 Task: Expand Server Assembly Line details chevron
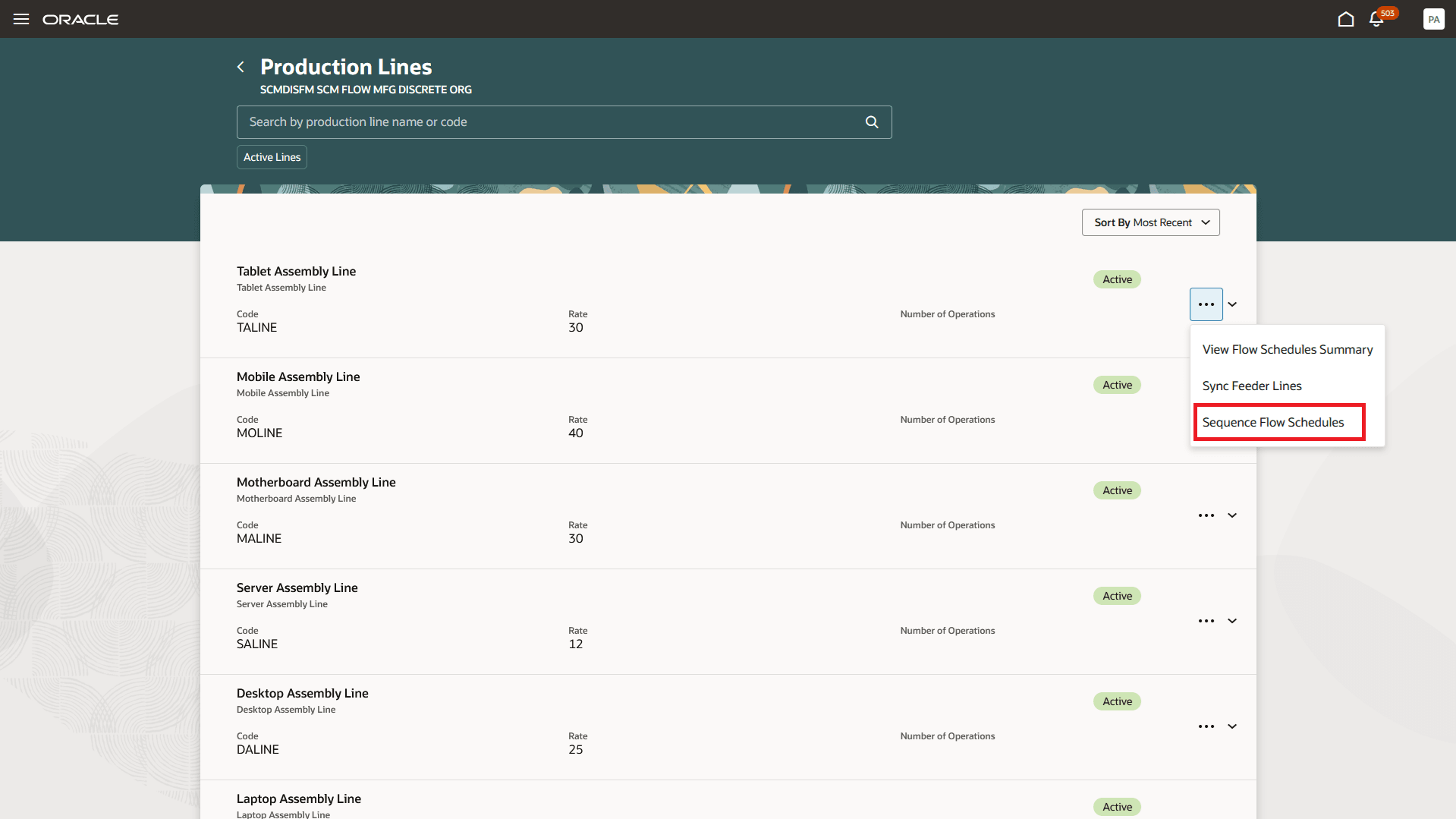click(1231, 621)
